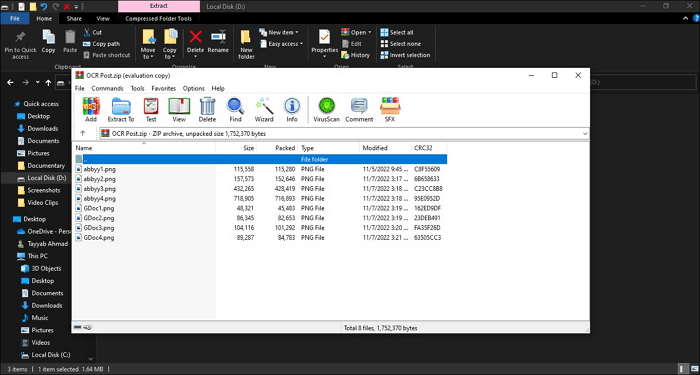Viewport: 700px width, 375px height.
Task: Collapse the Explorer ribbon chevron
Action: (686, 18)
